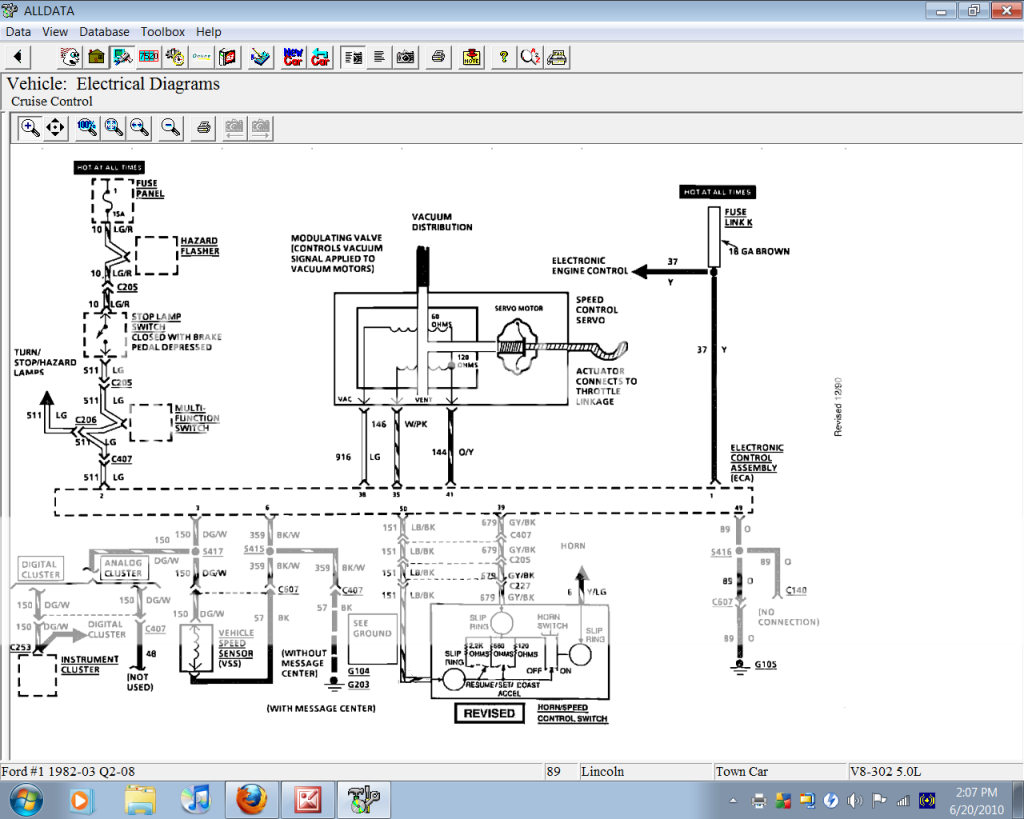The image size is (1024, 819).
Task: Click the blue scan tool icon
Action: (260, 57)
